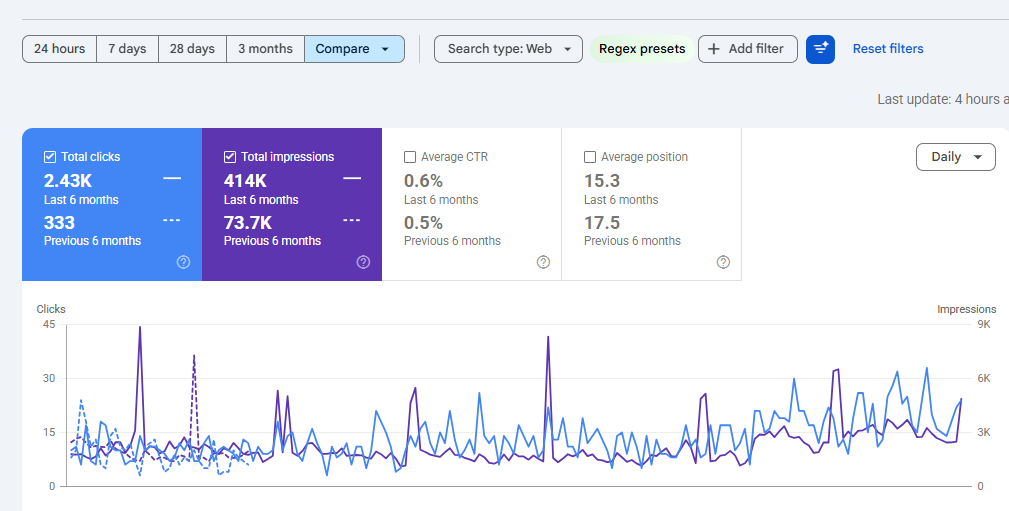The width and height of the screenshot is (1009, 511).
Task: Click the Add filter button
Action: (748, 49)
